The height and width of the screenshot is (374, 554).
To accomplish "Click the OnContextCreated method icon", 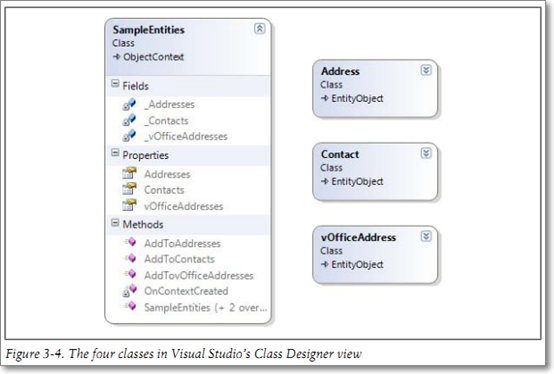I will point(129,290).
